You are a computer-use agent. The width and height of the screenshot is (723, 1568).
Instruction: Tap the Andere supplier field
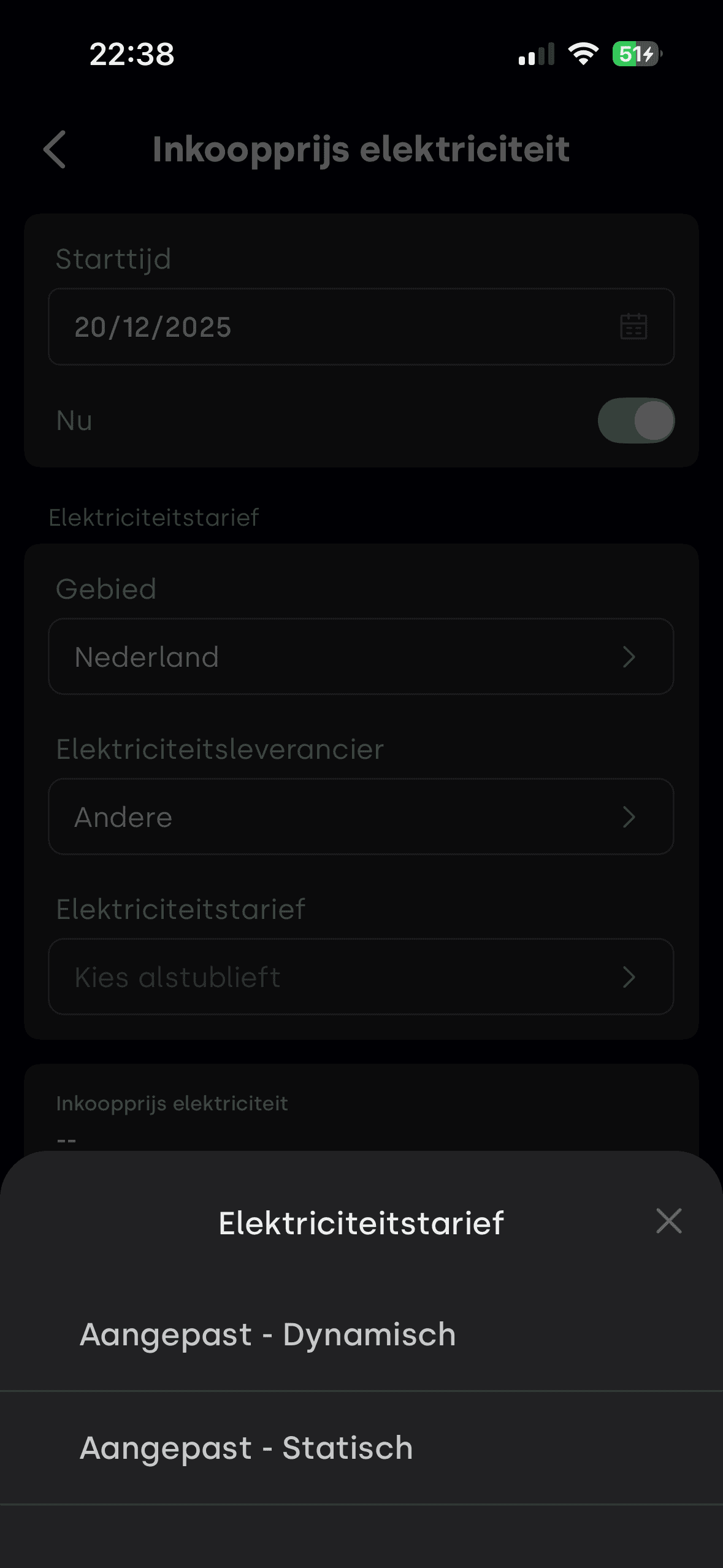[307, 817]
